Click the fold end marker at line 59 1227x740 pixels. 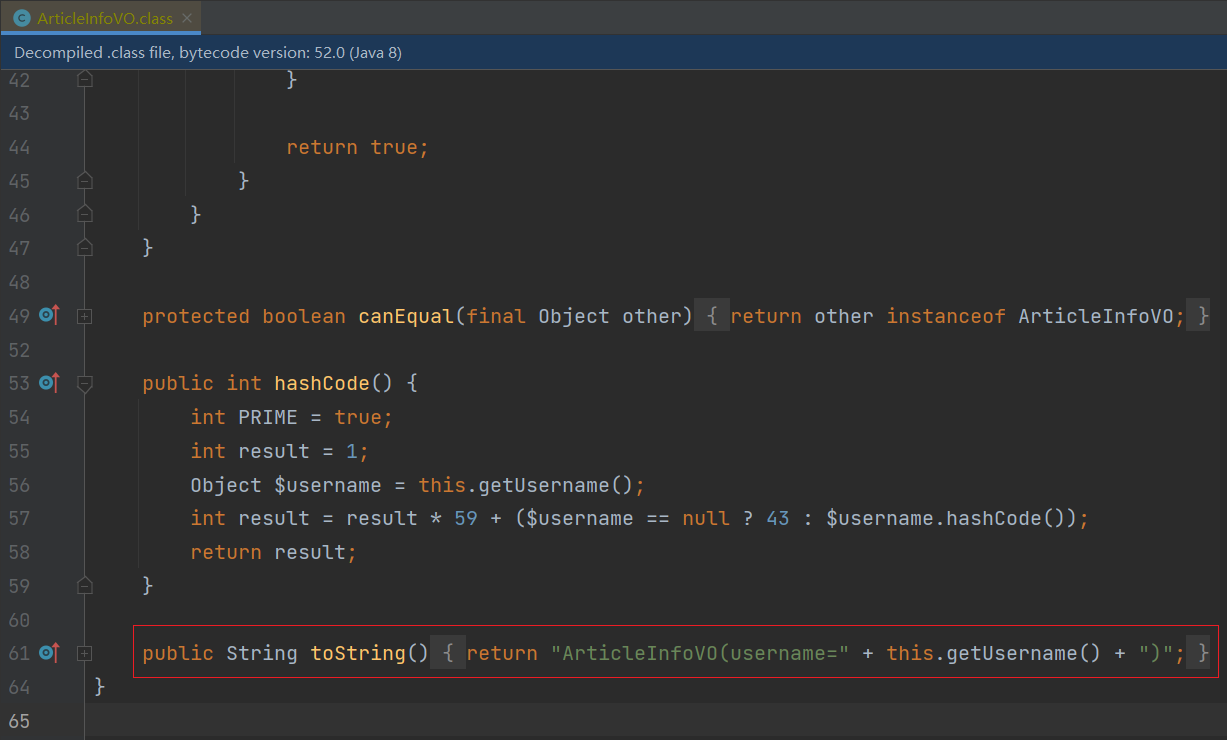(85, 585)
